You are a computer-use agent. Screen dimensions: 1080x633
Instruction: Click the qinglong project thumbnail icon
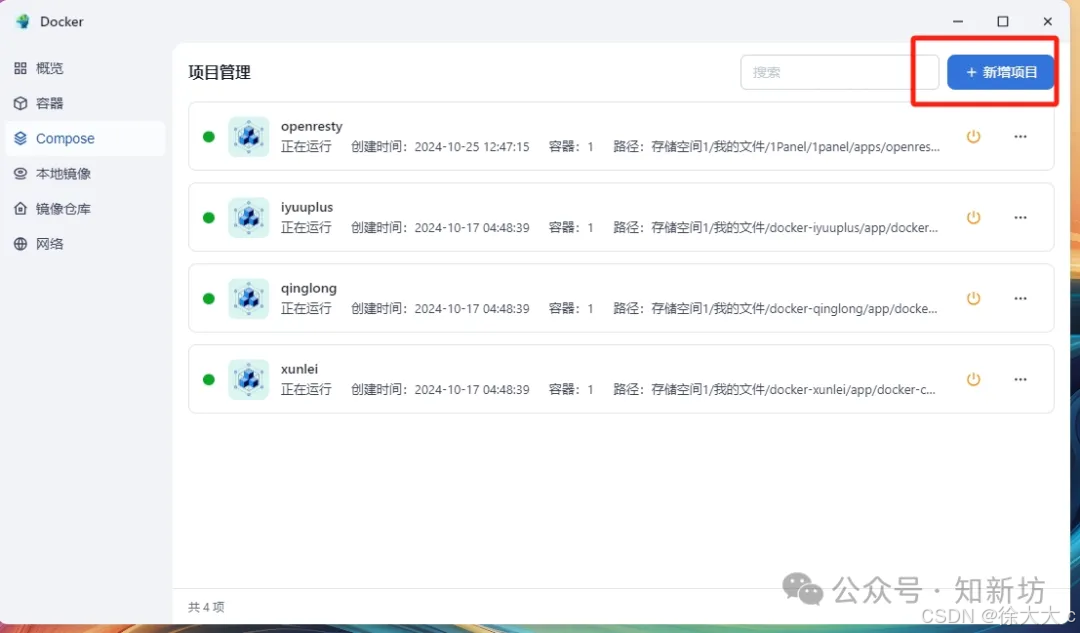[x=248, y=298]
